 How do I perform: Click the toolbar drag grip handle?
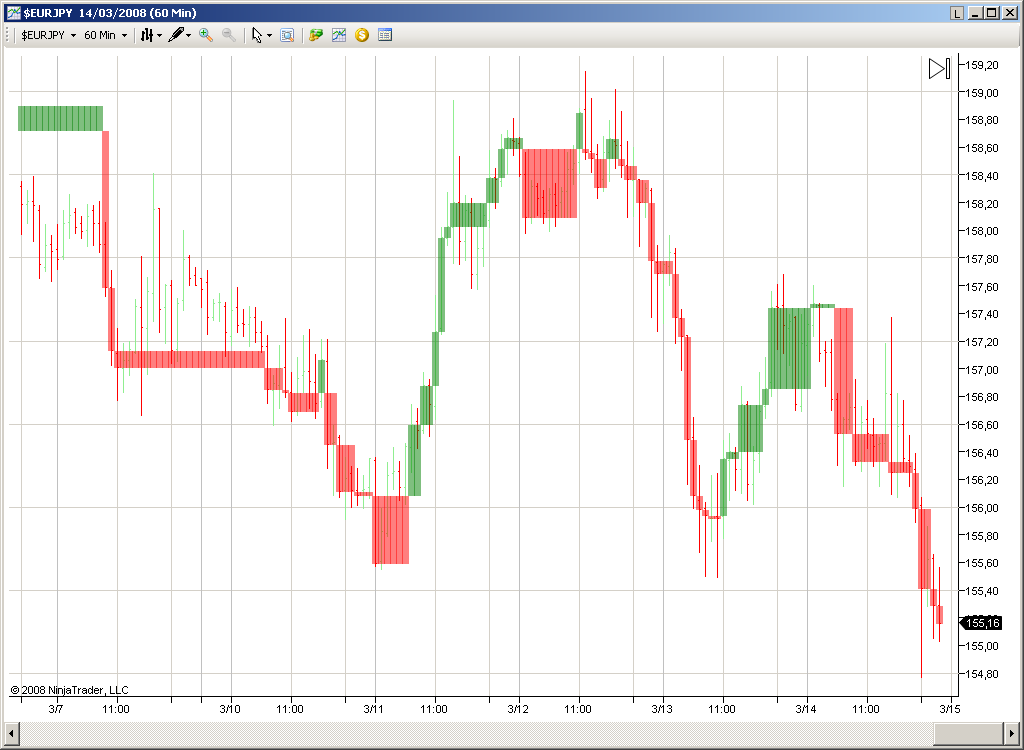(8, 35)
